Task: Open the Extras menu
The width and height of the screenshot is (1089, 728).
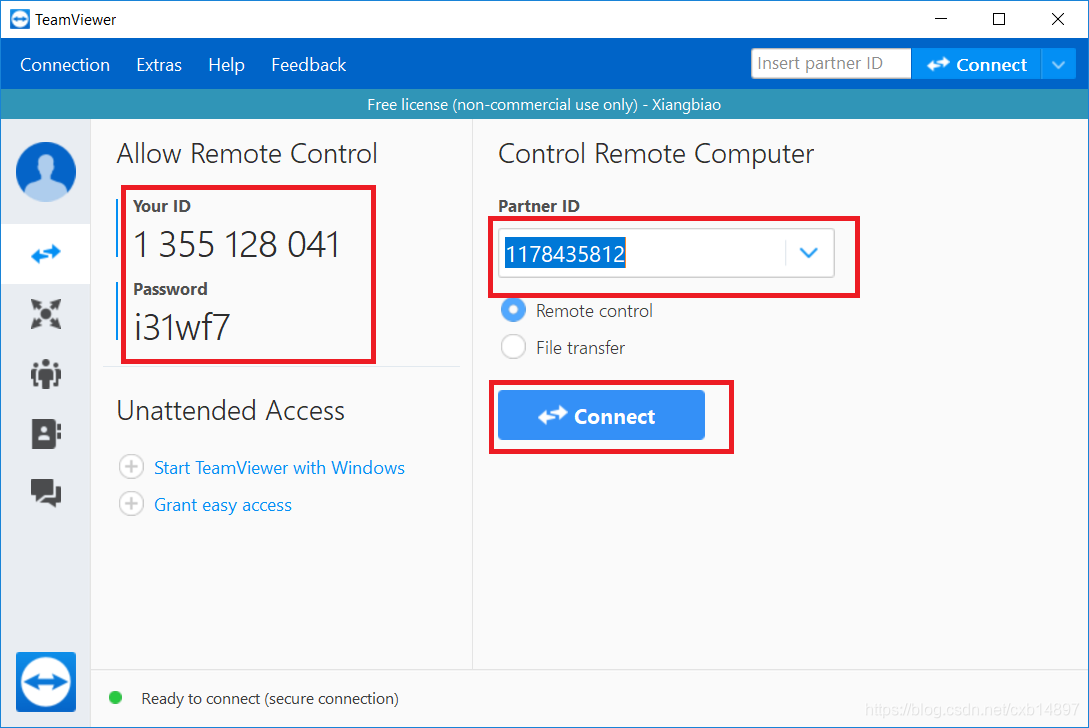Action: (x=159, y=65)
